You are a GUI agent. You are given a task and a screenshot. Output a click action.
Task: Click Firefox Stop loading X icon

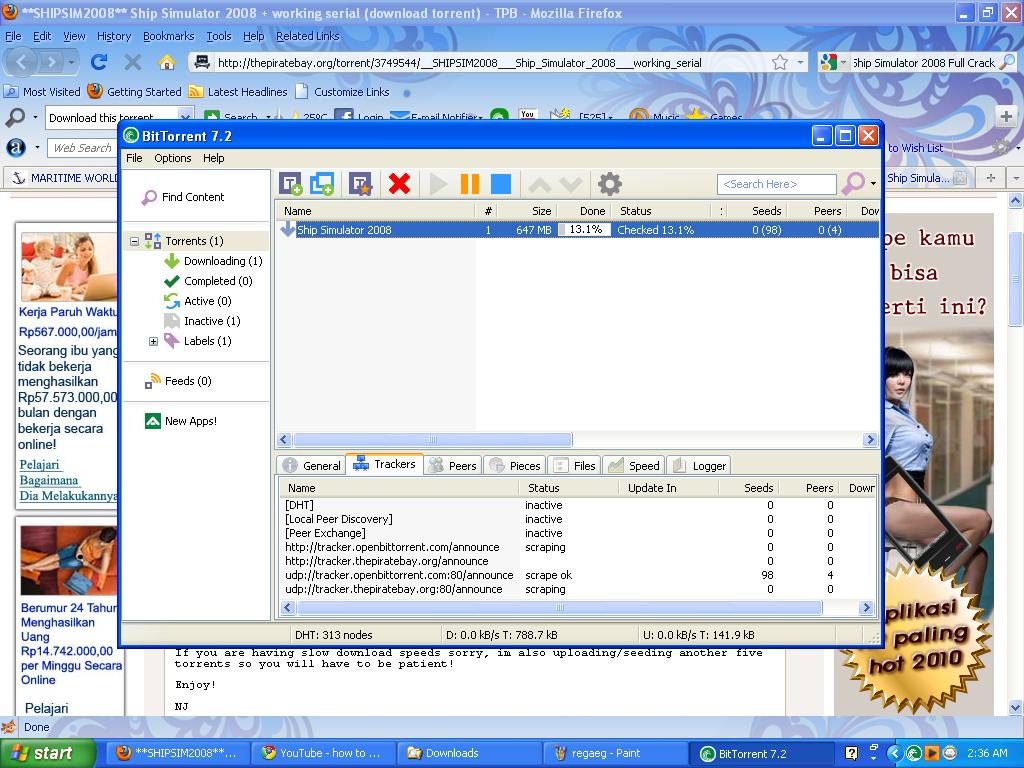click(133, 62)
